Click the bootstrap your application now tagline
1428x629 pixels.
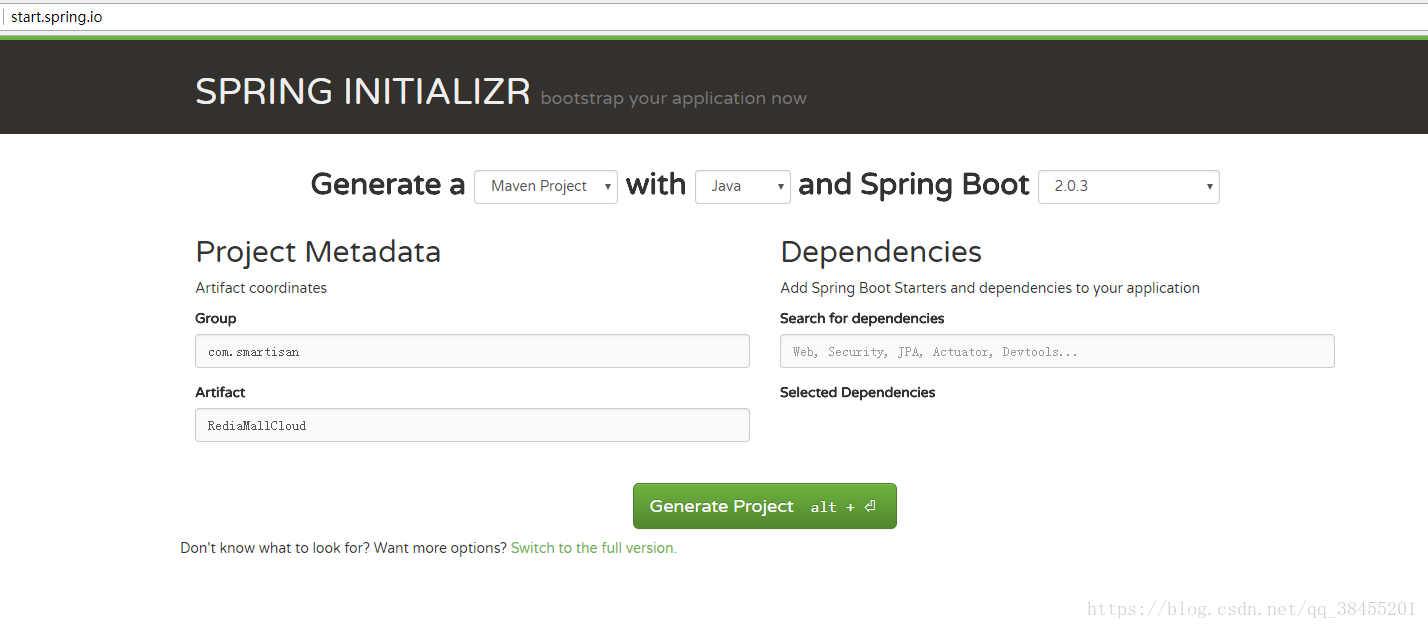click(673, 98)
